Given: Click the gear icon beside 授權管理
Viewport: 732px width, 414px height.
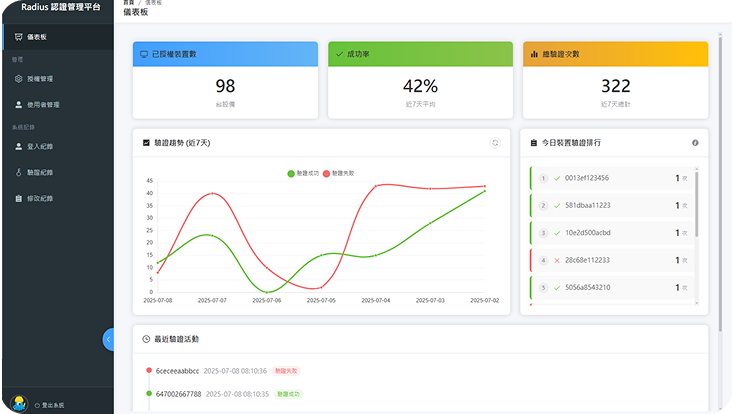Looking at the screenshot, I should point(18,78).
